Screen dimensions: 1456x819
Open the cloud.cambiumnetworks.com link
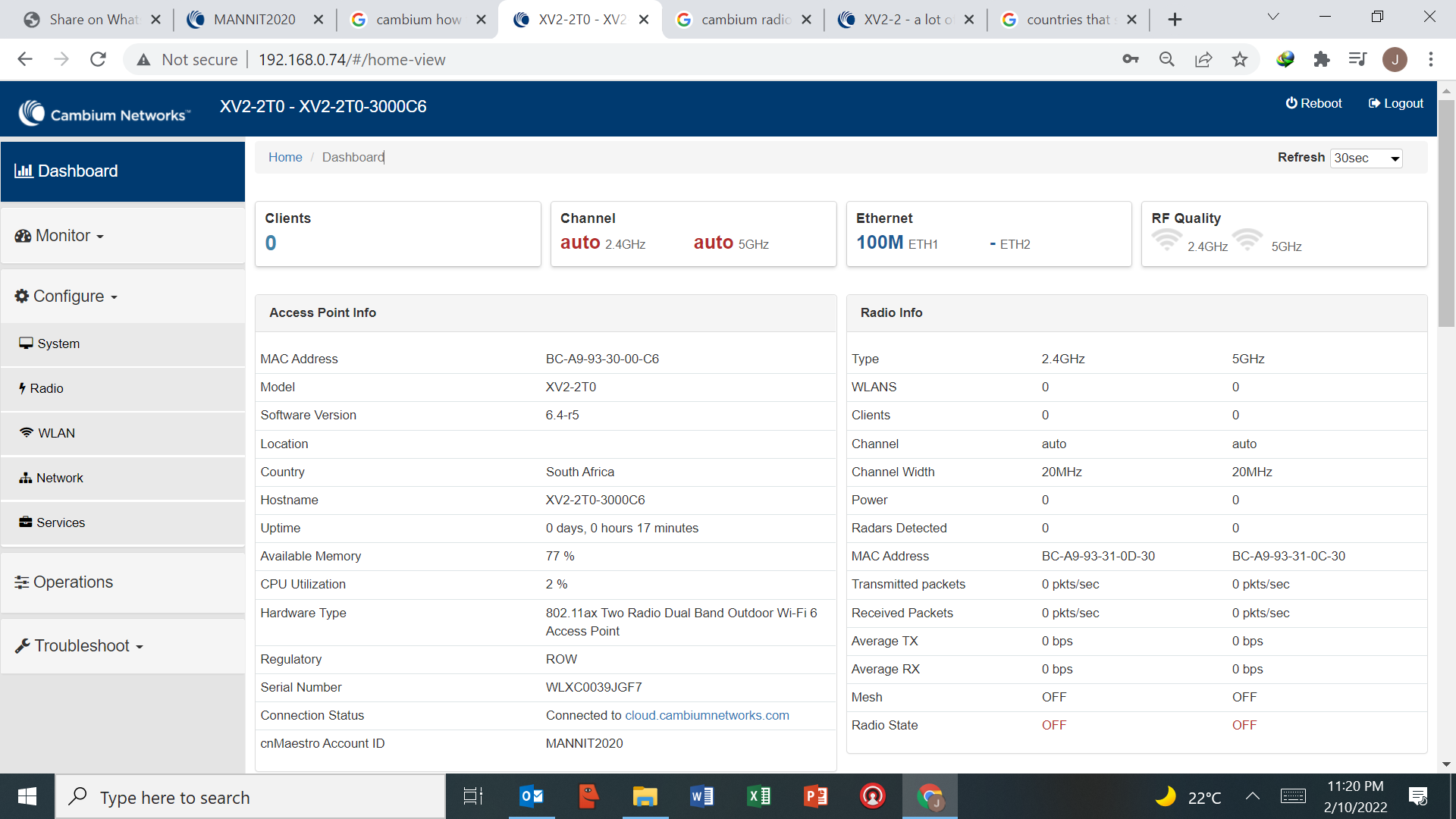click(706, 715)
